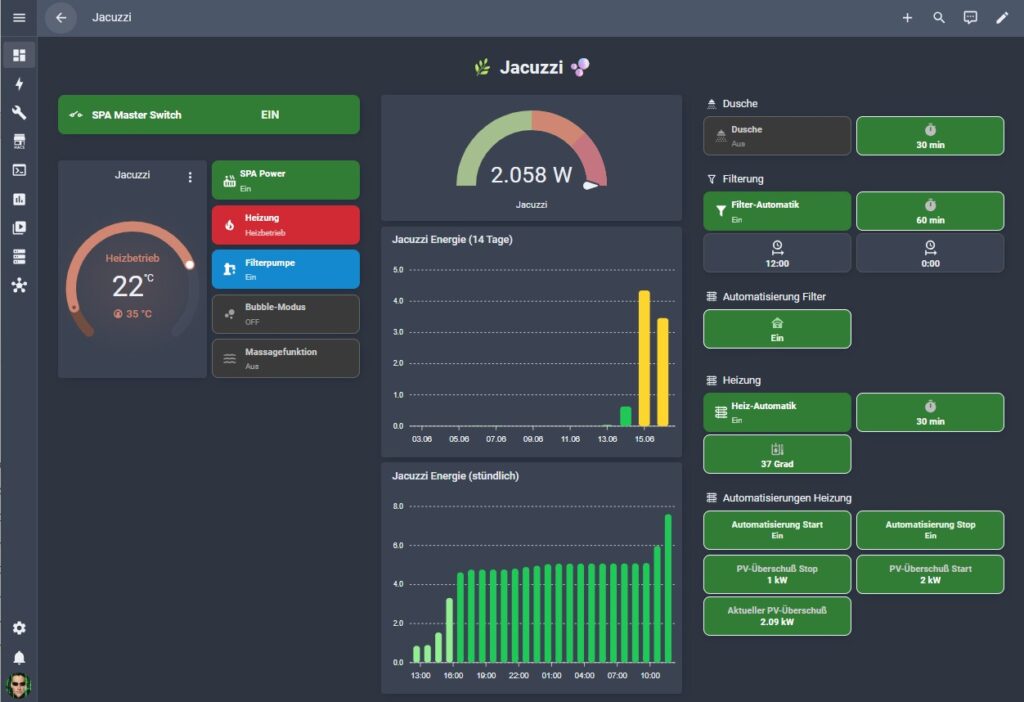Screen dimensions: 1024x702
Task: Open the search magnifier icon
Action: pos(938,18)
